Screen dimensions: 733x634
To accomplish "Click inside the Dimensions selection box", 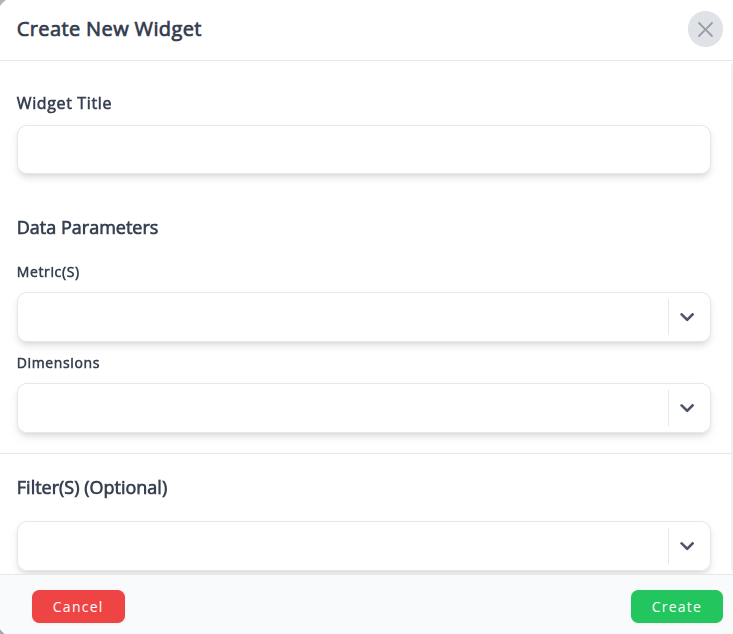I will (340, 408).
